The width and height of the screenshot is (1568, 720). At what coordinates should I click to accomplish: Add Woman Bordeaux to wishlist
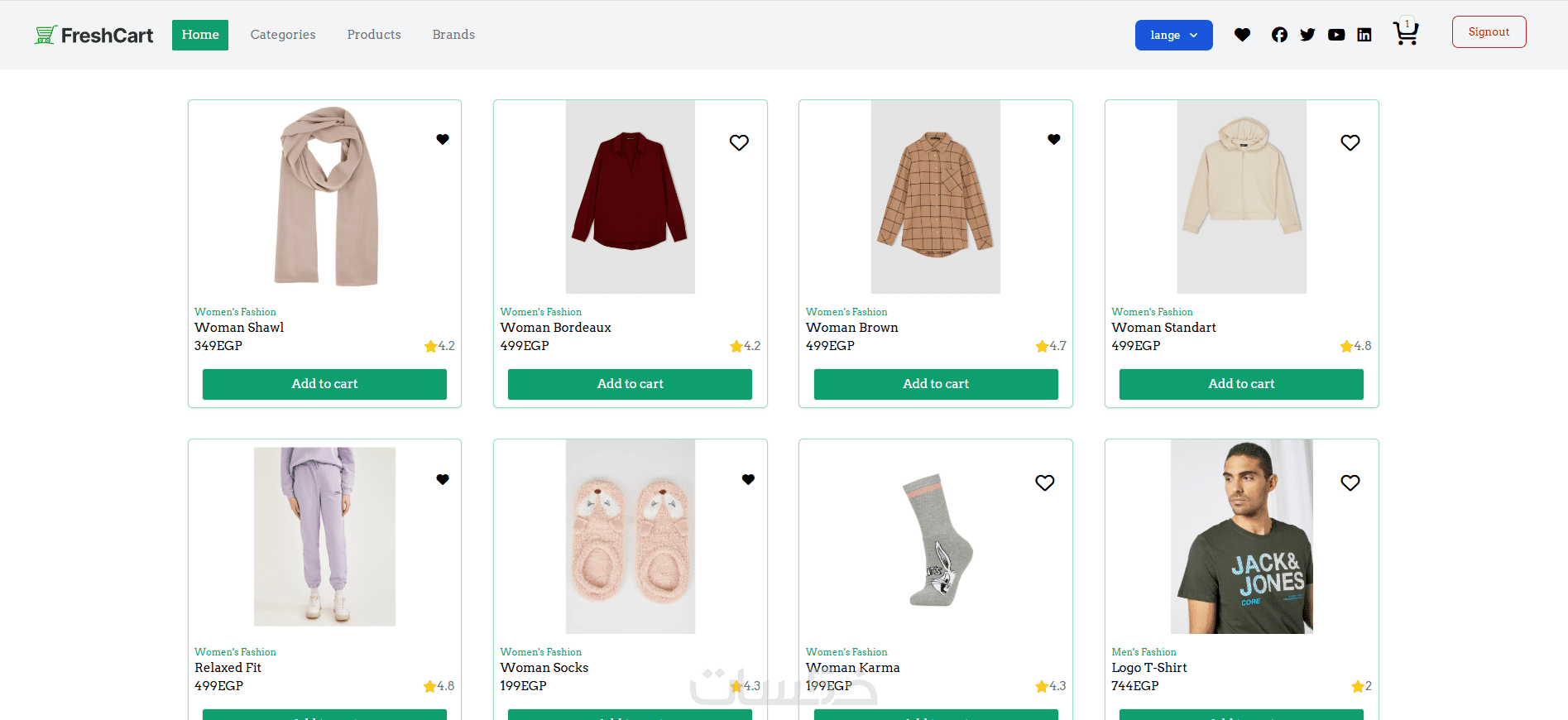739,142
